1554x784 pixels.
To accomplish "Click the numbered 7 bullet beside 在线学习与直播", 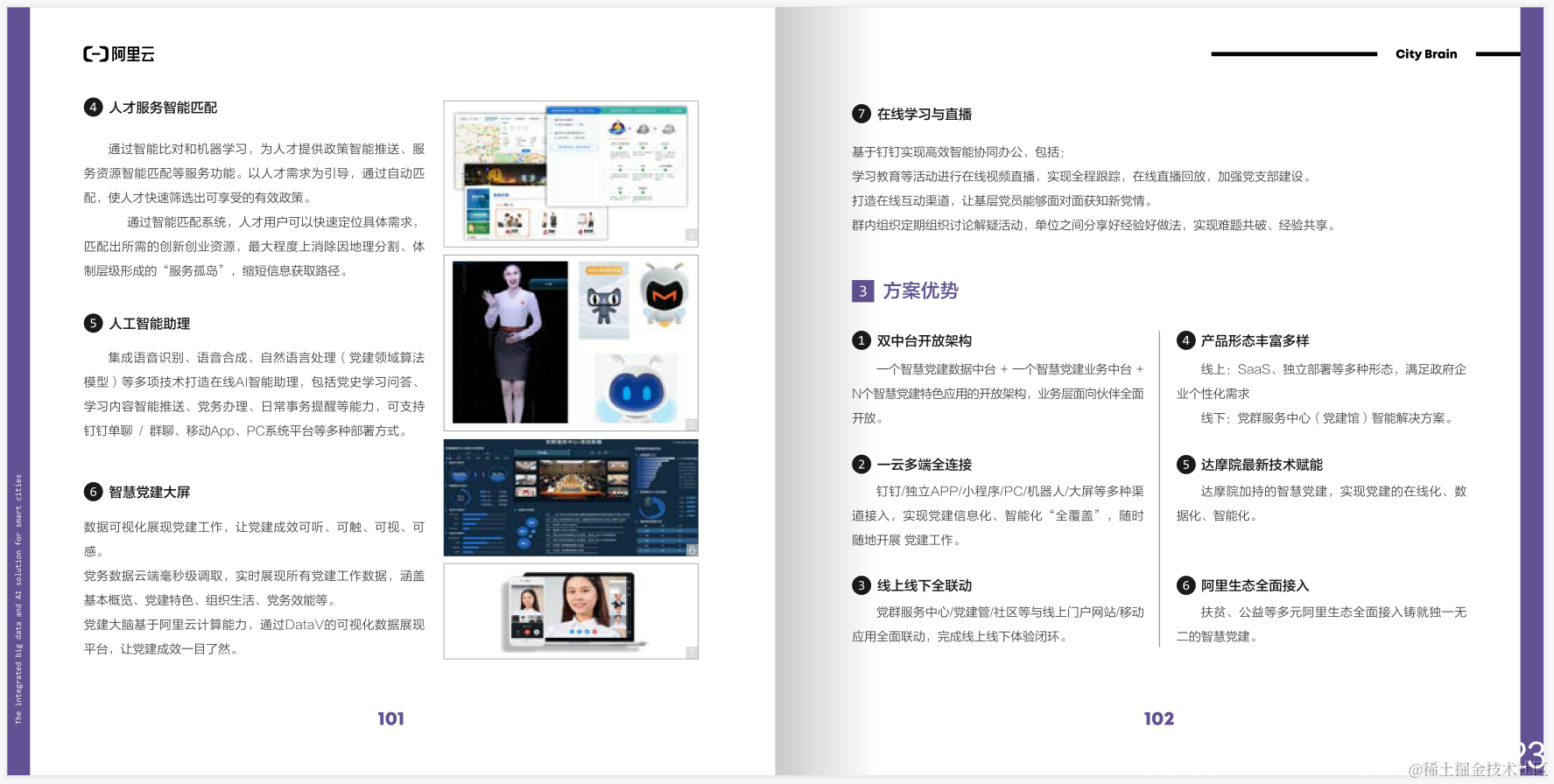I will click(861, 114).
